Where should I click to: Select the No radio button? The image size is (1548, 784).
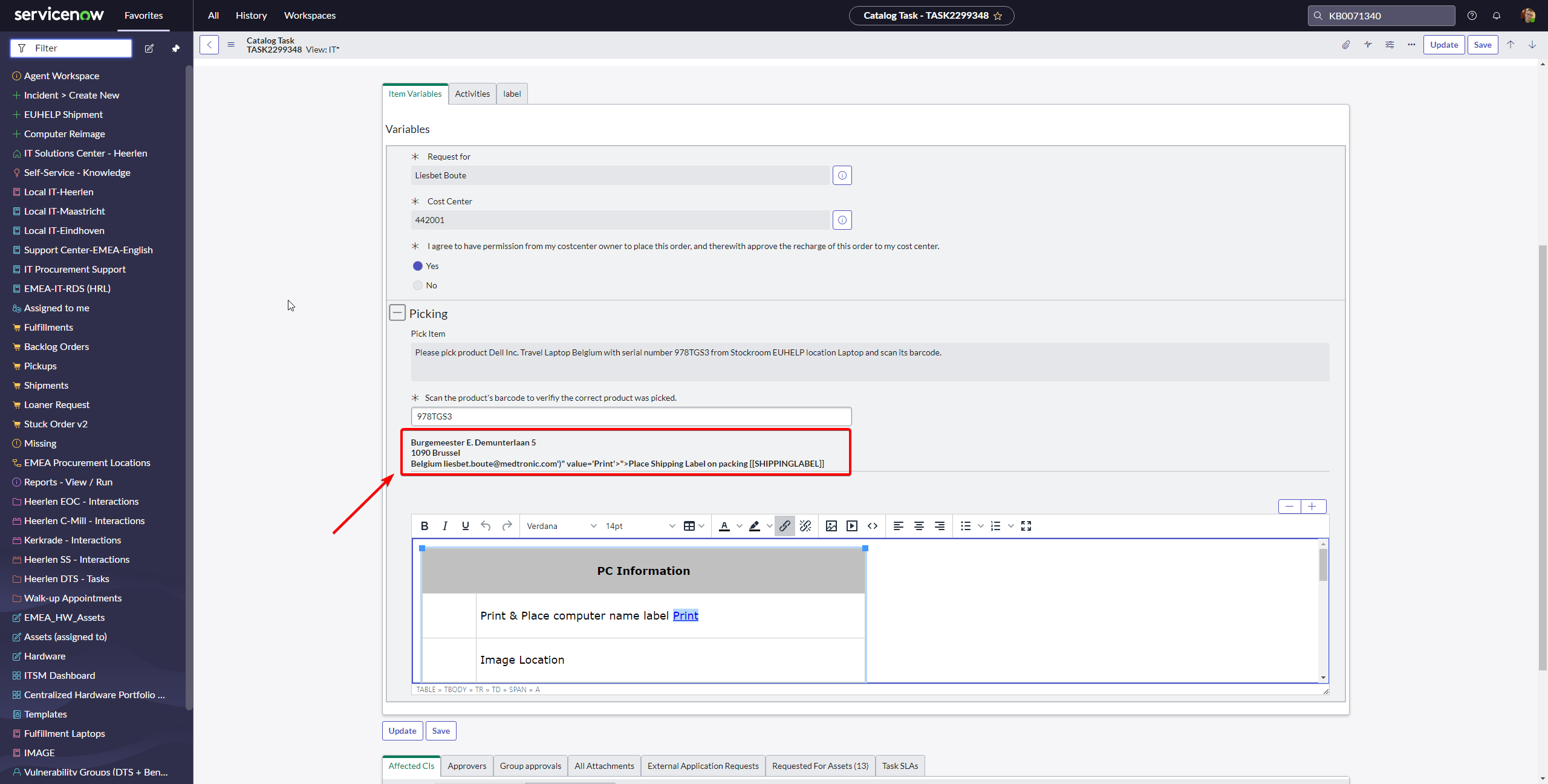pos(418,285)
